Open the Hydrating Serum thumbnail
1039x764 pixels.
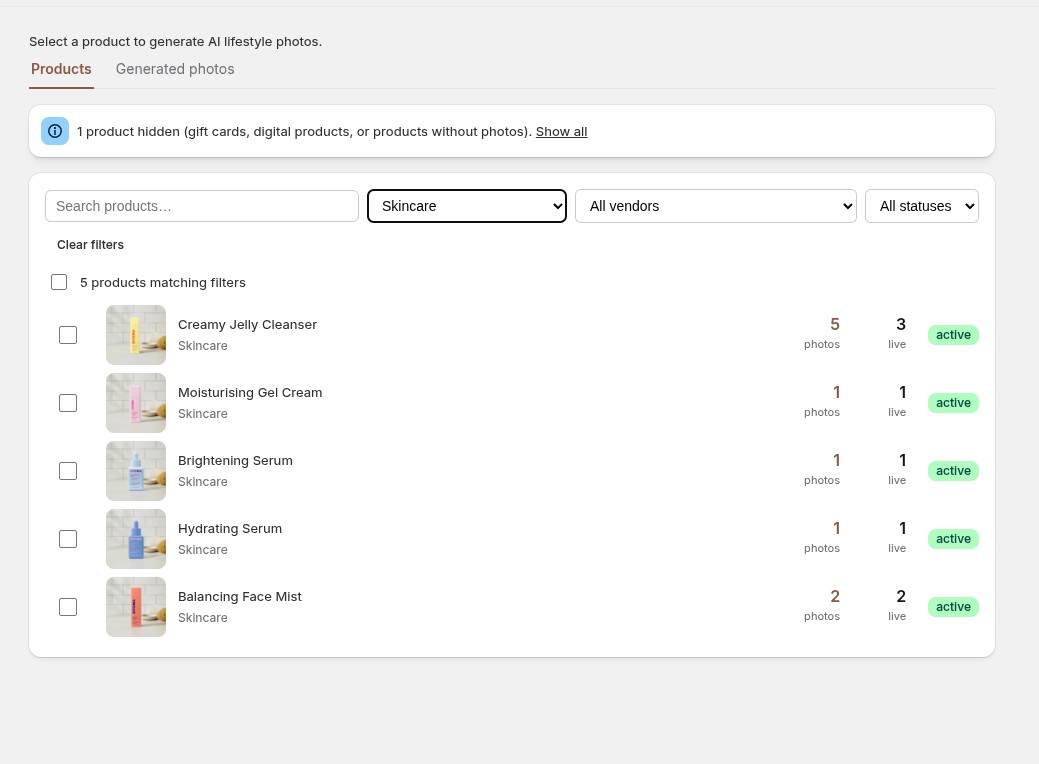click(136, 539)
